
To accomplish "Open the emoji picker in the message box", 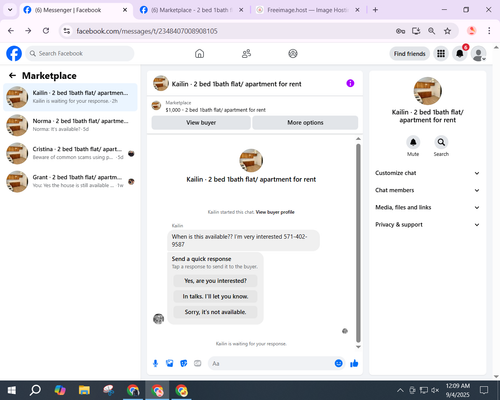I will [x=338, y=363].
